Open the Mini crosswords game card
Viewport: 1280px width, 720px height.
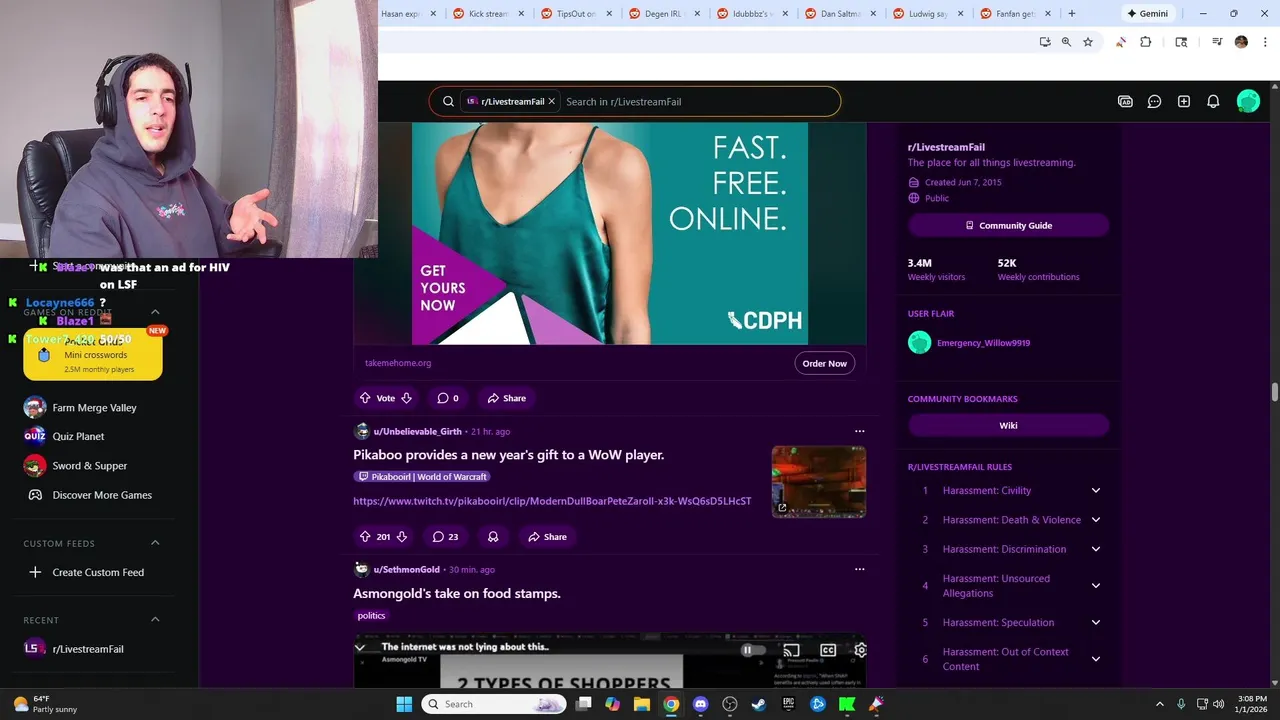(x=93, y=355)
